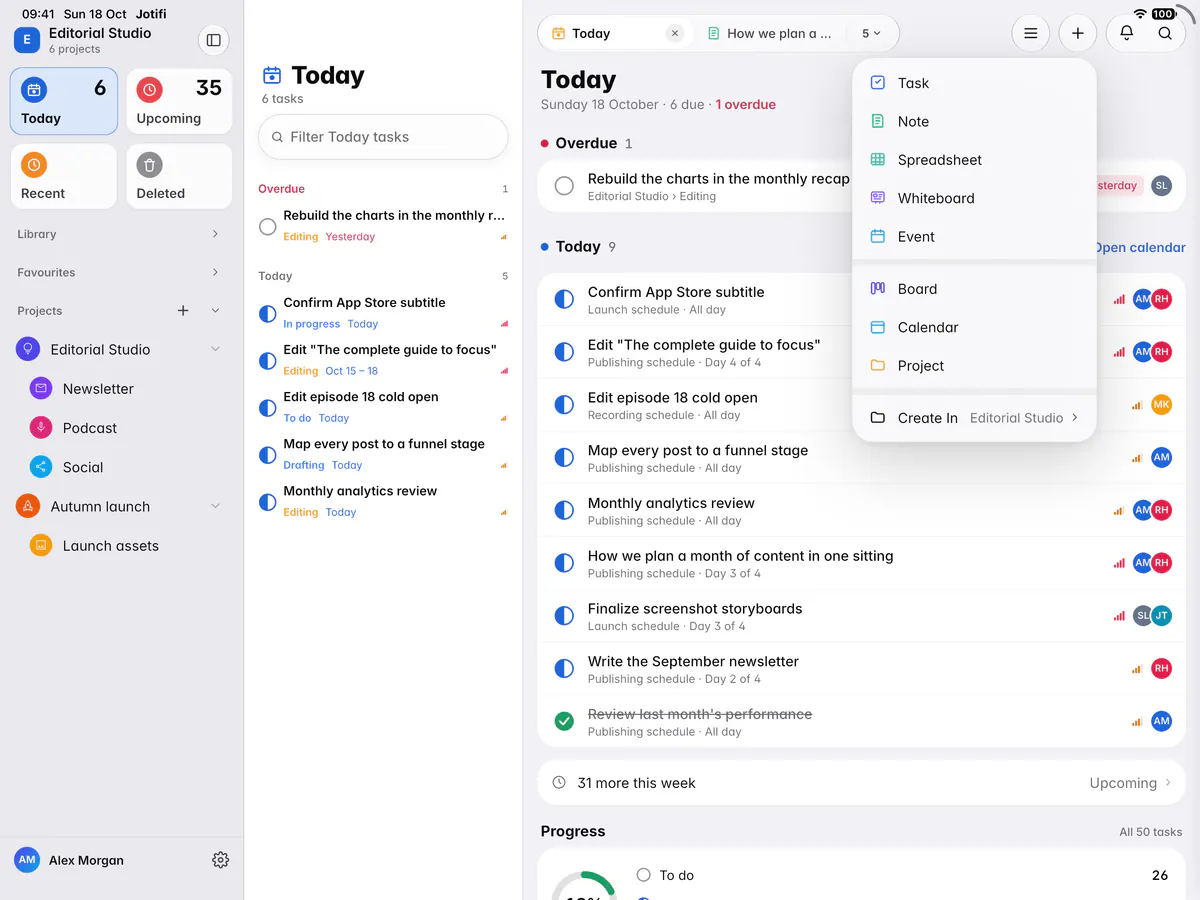Collapse Editorial Studio project chevron

(215, 349)
